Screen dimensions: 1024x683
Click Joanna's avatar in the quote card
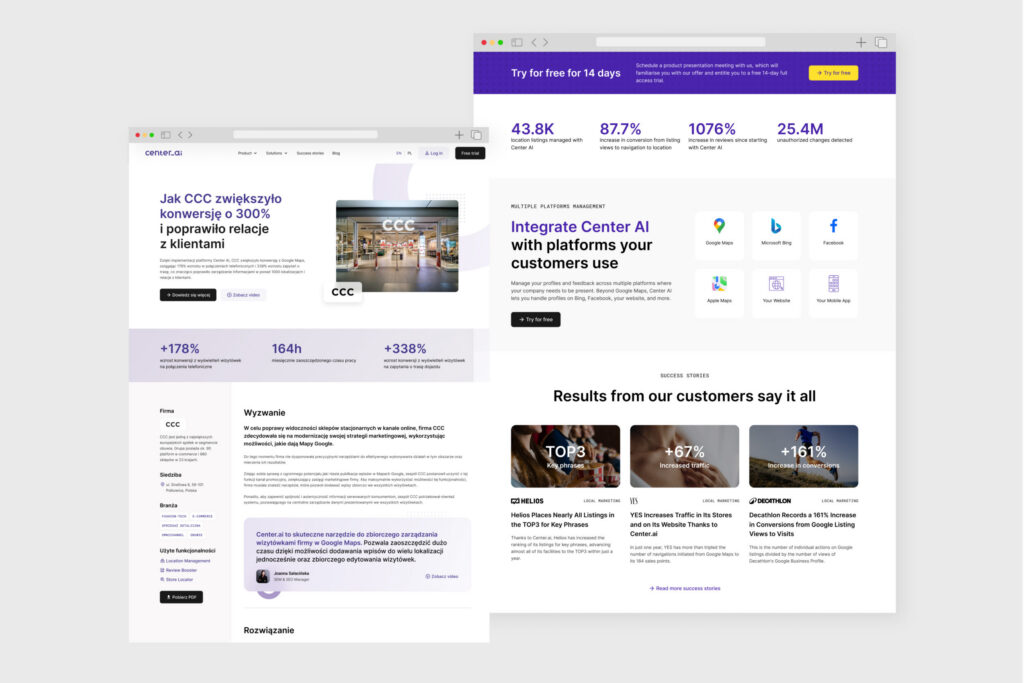[263, 576]
